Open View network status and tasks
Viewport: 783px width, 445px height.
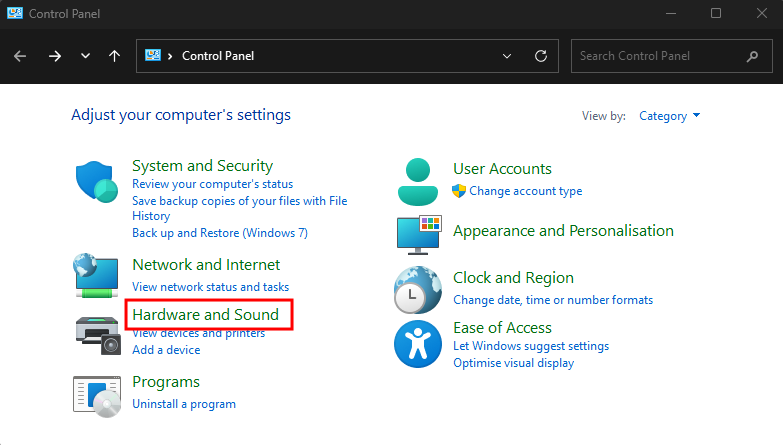210,287
